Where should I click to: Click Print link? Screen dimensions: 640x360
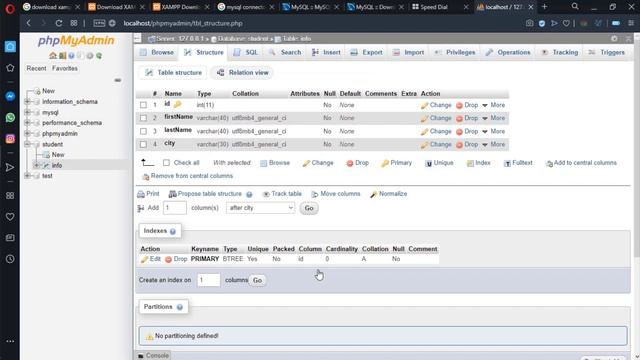[x=149, y=194]
